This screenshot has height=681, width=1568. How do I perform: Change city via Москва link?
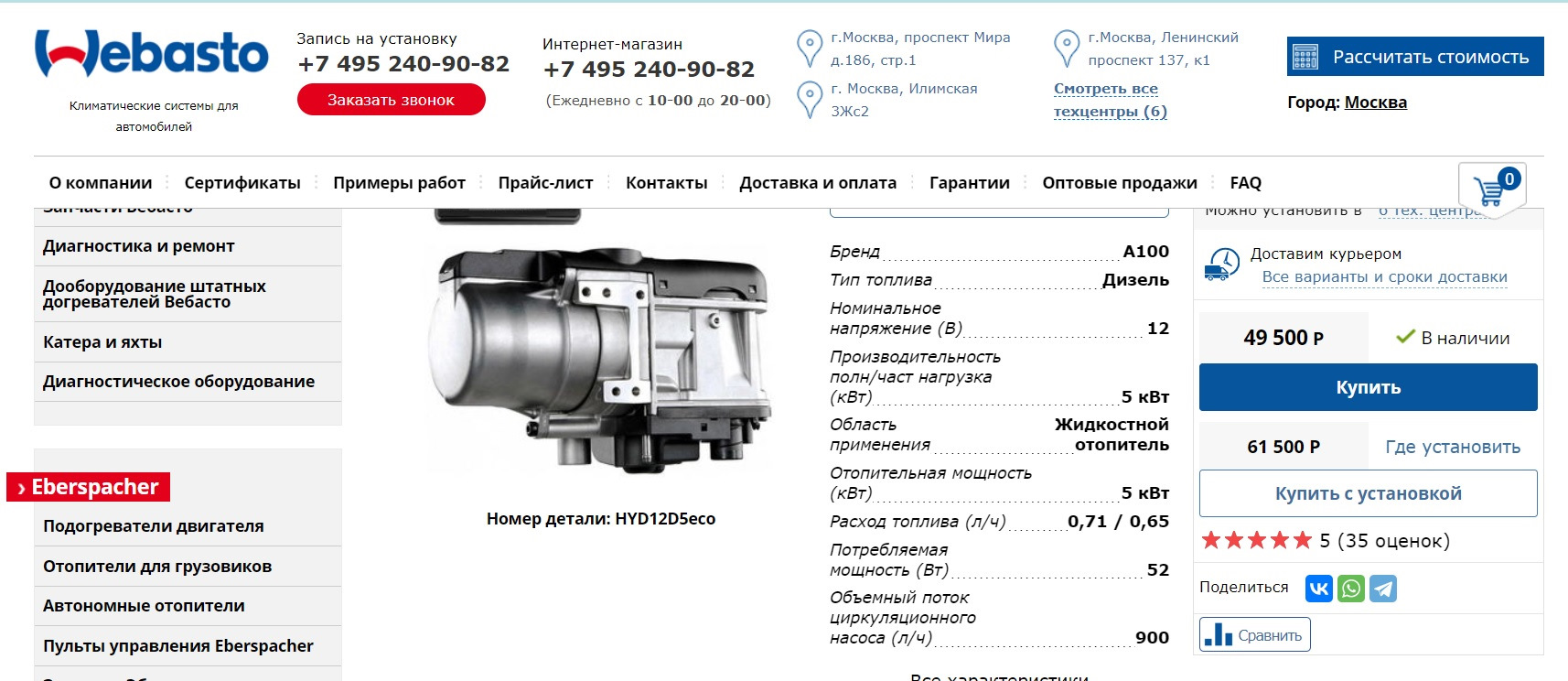click(x=1376, y=103)
